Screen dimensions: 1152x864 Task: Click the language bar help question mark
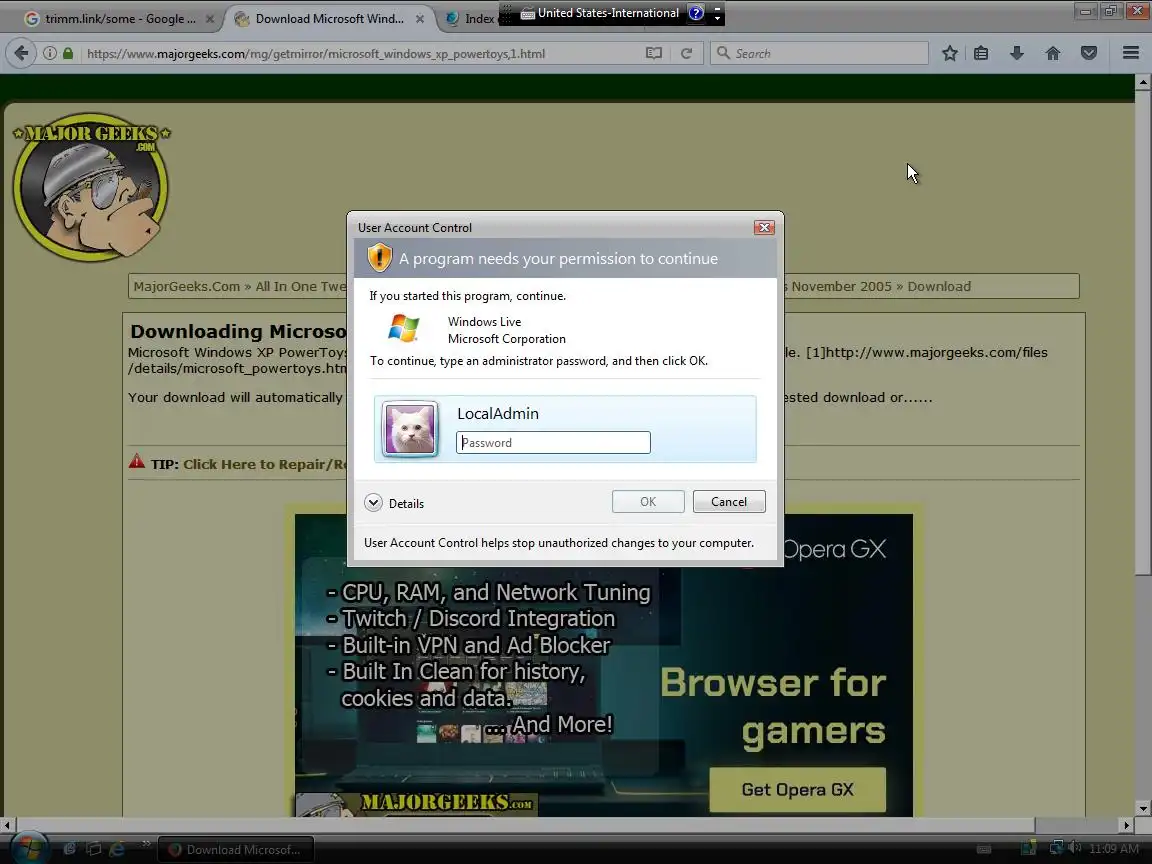coord(696,12)
